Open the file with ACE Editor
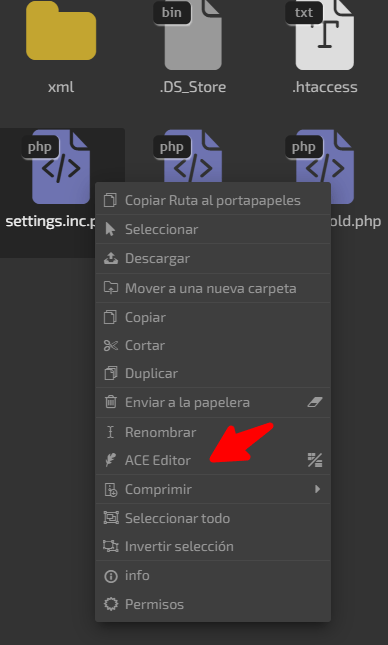The width and height of the screenshot is (388, 645). [213, 460]
